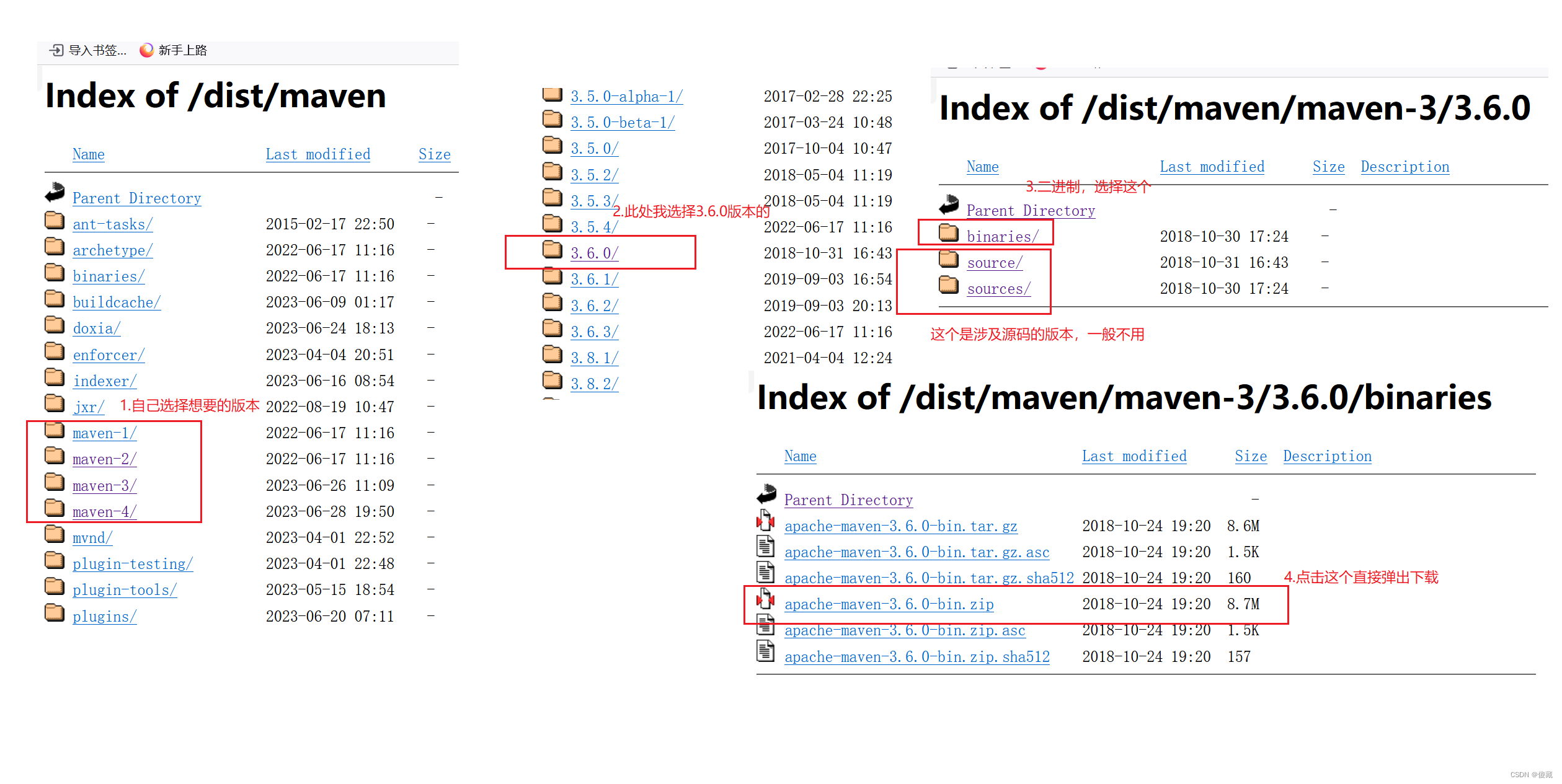This screenshot has height=784, width=1562.
Task: Sort maven-3/3.6.0 listing by Description
Action: pyautogui.click(x=1405, y=167)
